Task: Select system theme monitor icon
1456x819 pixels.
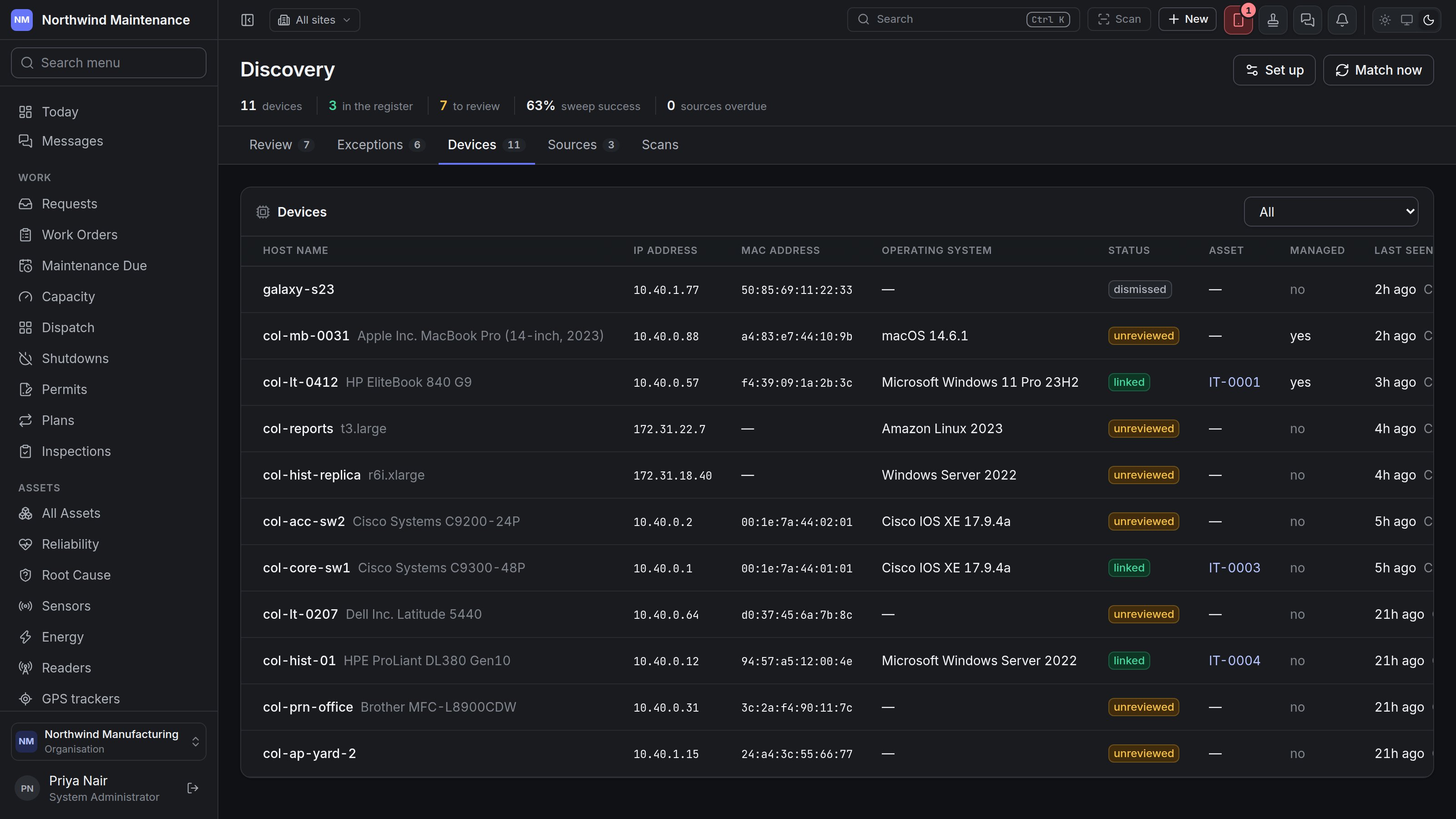Action: [1407, 20]
